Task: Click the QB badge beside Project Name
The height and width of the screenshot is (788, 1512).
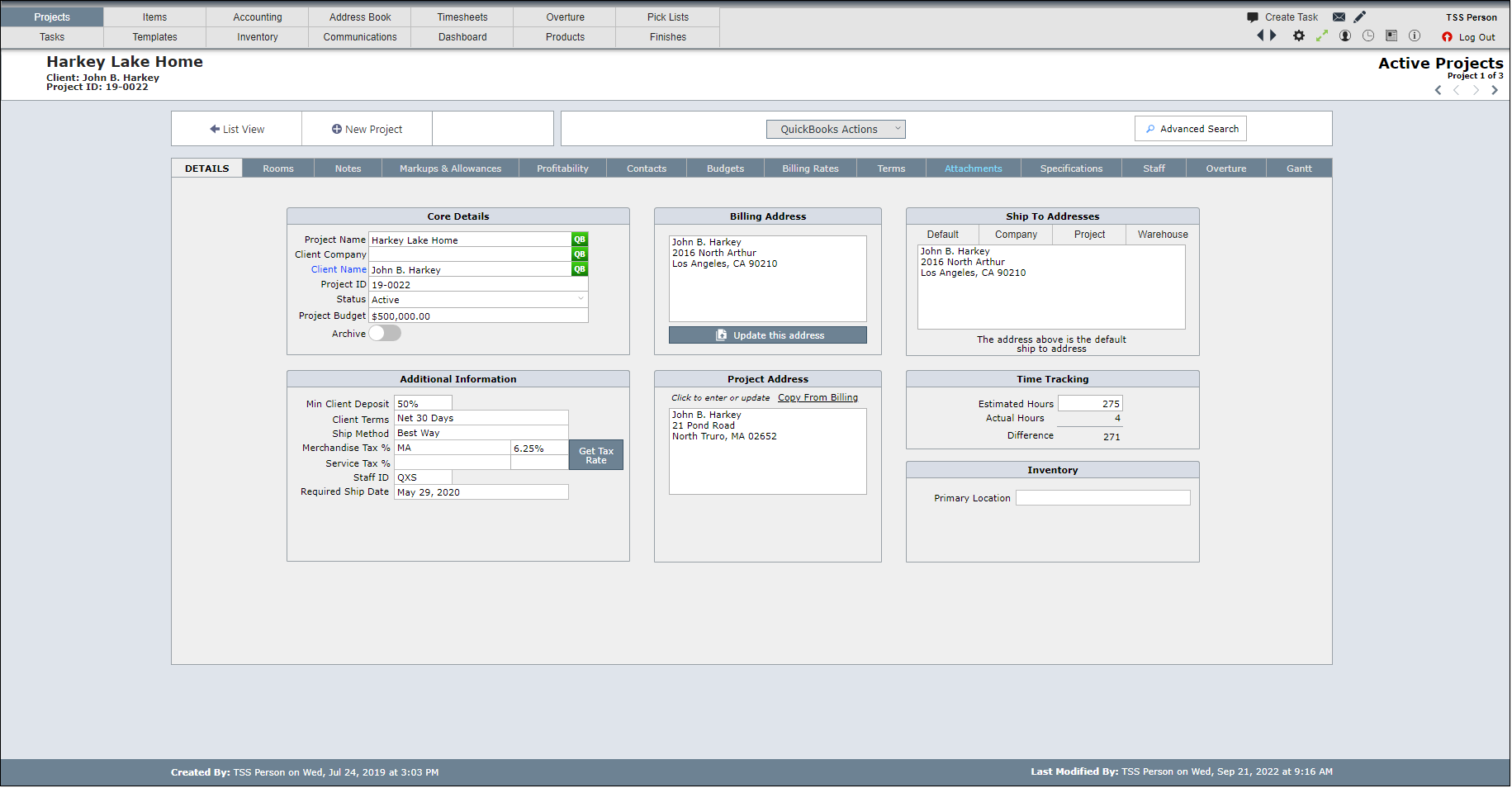Action: coord(580,240)
